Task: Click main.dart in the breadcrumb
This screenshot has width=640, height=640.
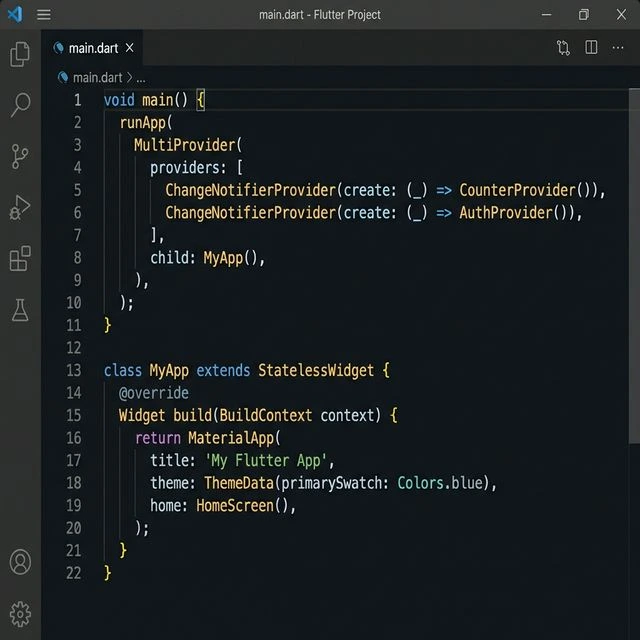Action: (98, 78)
